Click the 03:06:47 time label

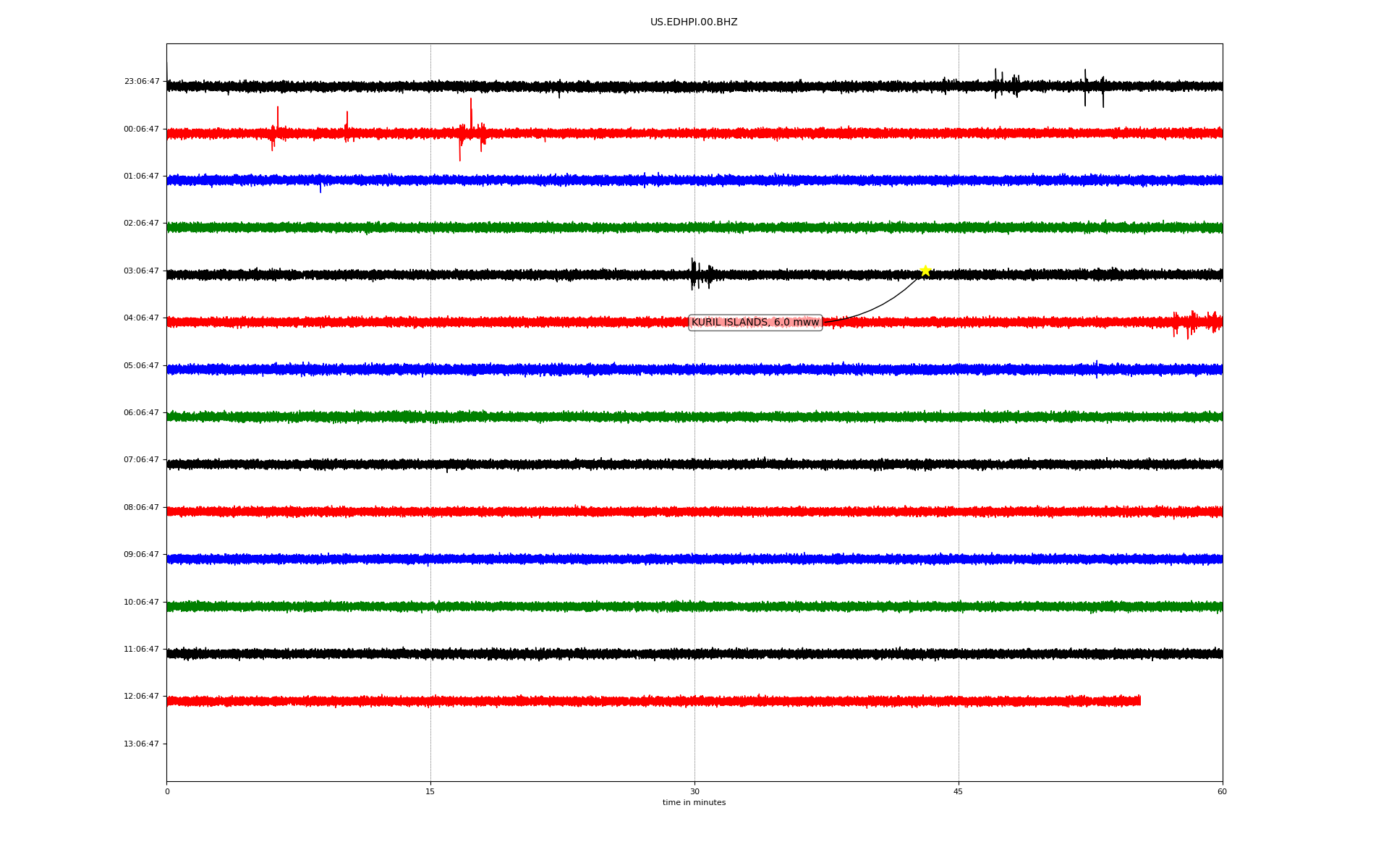click(x=142, y=271)
